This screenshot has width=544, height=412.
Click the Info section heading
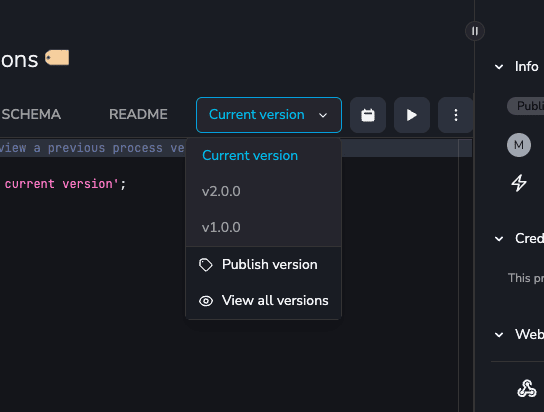[x=526, y=67]
